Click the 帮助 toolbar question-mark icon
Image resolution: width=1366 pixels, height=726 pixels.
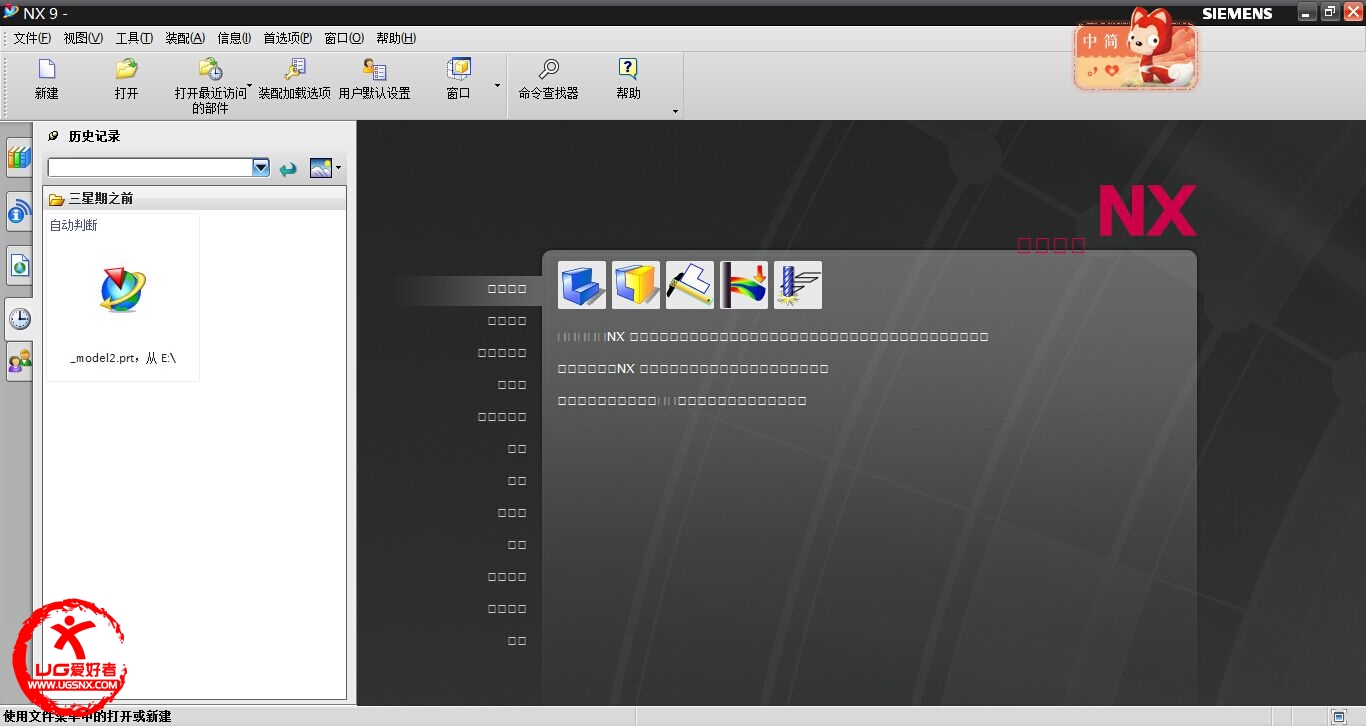click(x=628, y=69)
